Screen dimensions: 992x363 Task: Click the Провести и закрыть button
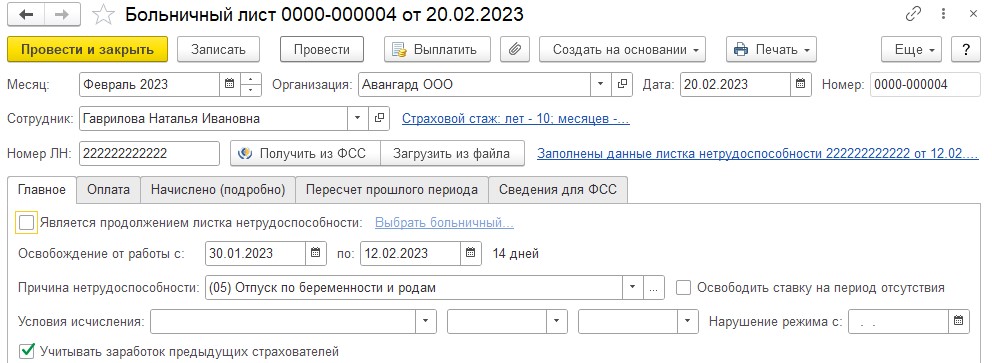click(87, 49)
